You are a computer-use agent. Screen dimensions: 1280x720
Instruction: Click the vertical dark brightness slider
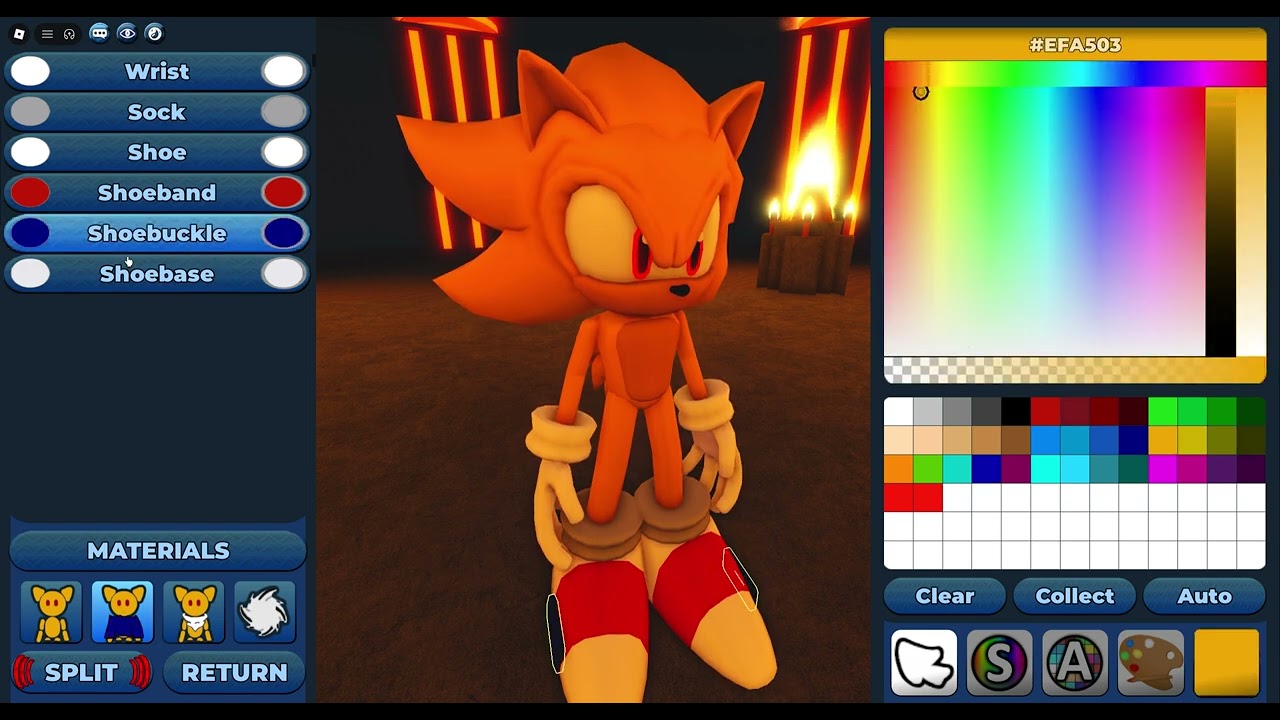point(1220,222)
